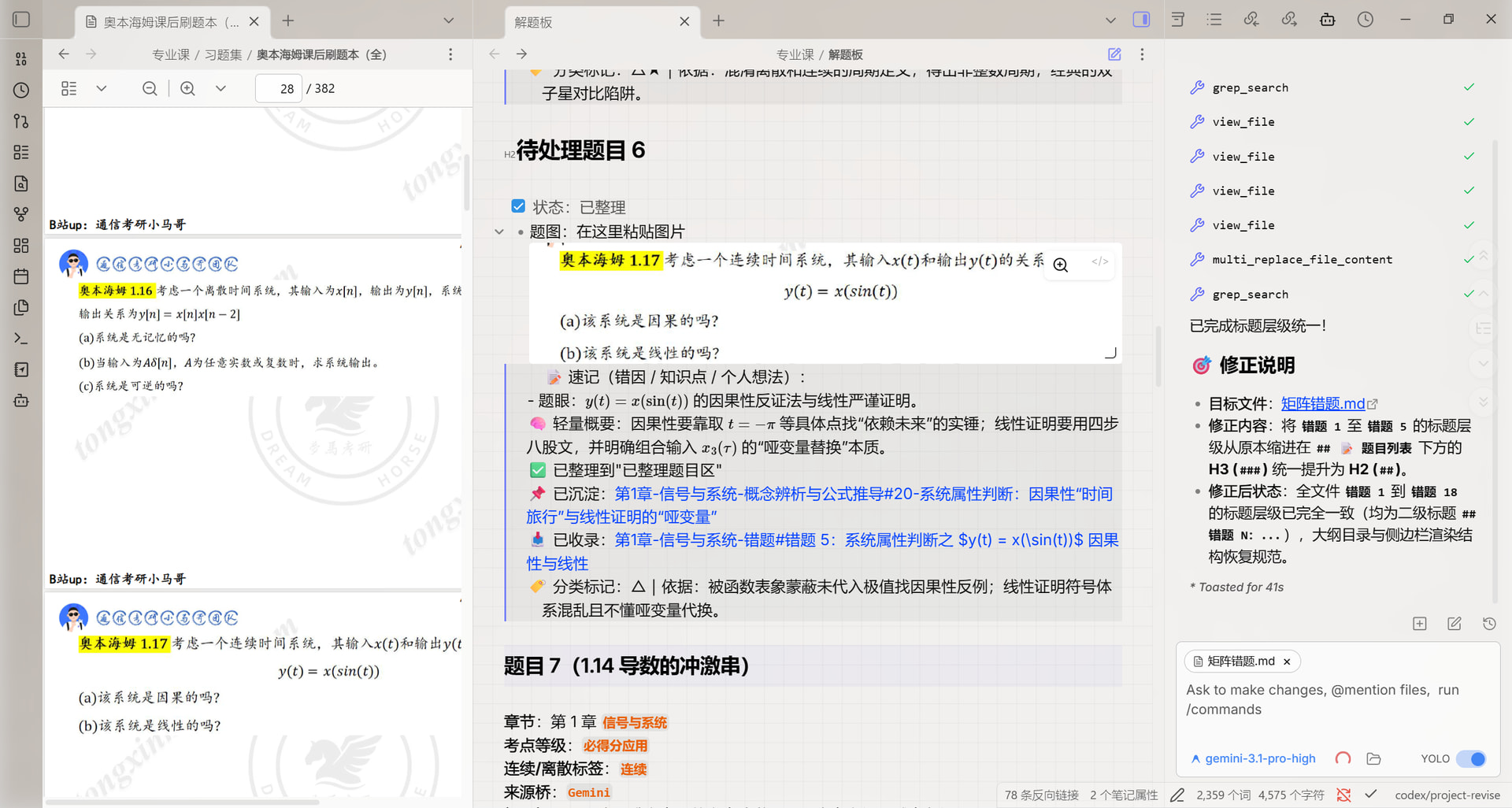
Task: Open link 第1章-信号与系统-错题#错题 5
Action: pos(822,551)
